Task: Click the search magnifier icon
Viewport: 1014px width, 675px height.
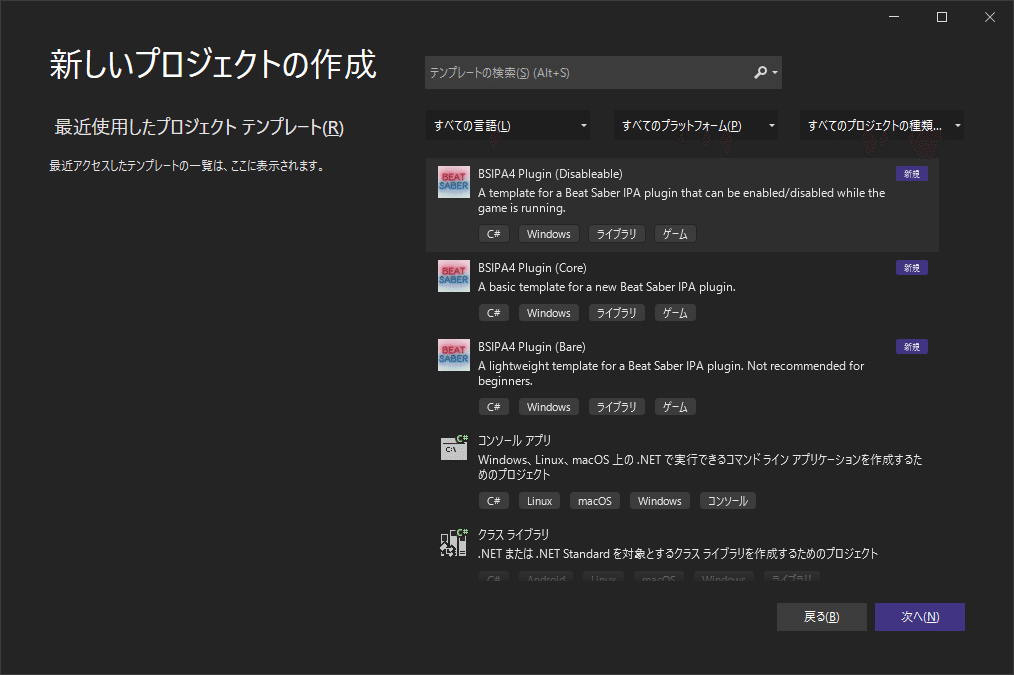Action: coord(759,72)
